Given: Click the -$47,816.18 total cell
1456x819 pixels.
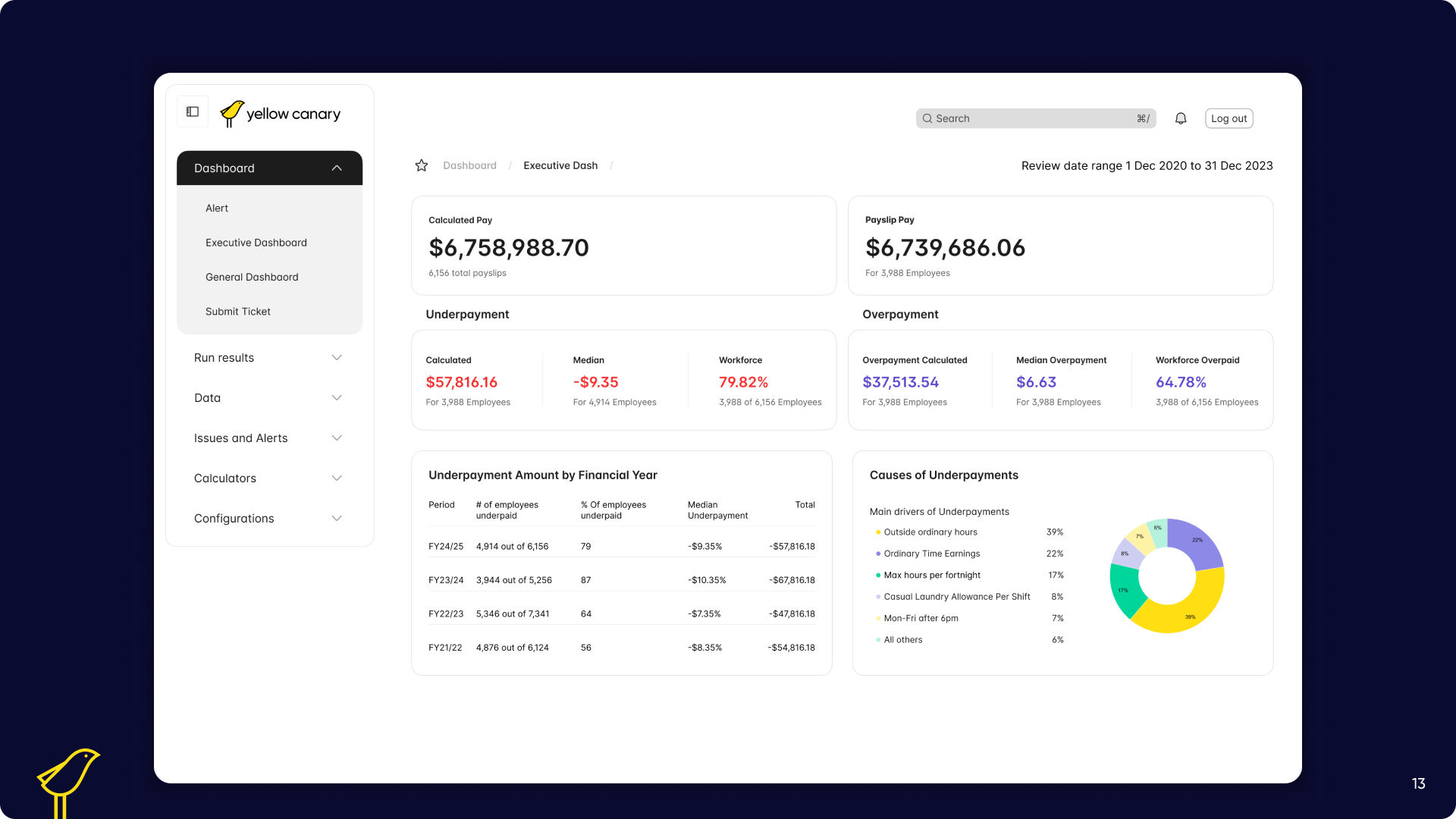Looking at the screenshot, I should pos(792,614).
